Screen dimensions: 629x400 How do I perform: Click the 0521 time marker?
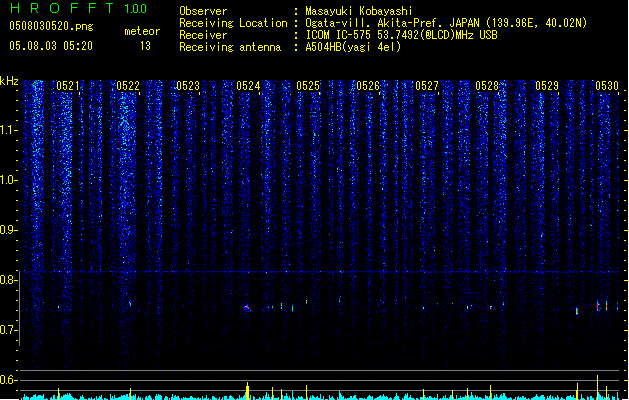coord(68,86)
